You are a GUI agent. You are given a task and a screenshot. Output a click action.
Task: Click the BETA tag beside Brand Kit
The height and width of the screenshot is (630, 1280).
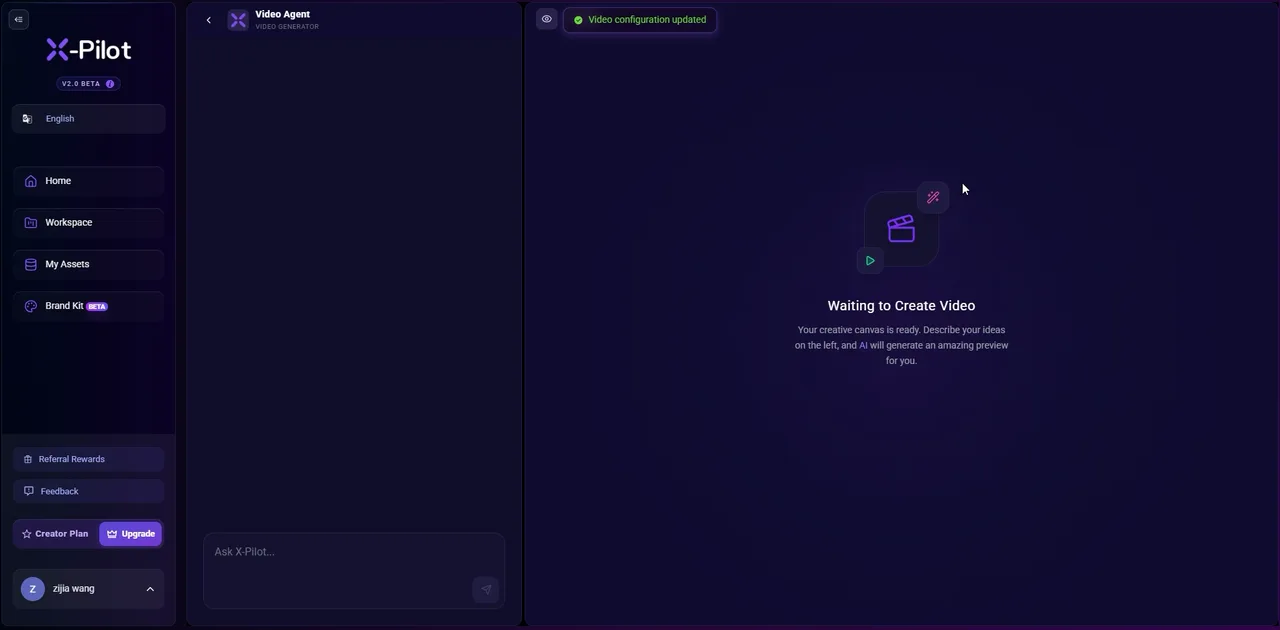coord(97,307)
